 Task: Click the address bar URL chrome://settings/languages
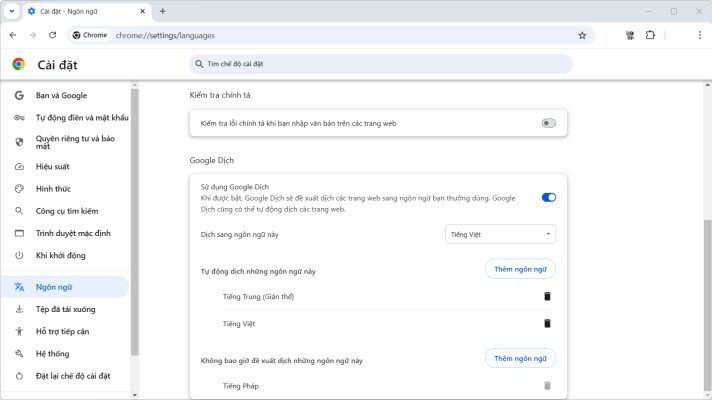coord(165,35)
